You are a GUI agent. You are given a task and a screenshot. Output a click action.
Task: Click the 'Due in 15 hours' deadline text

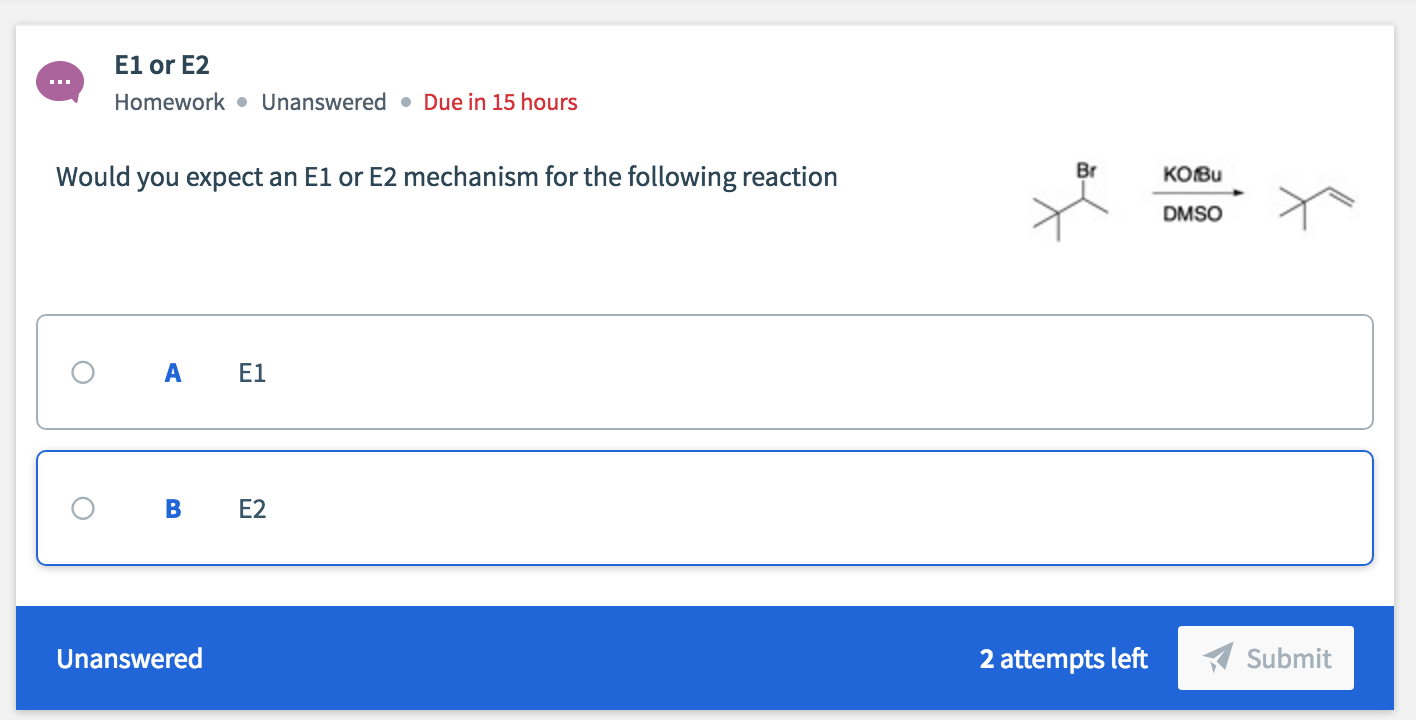pos(500,101)
